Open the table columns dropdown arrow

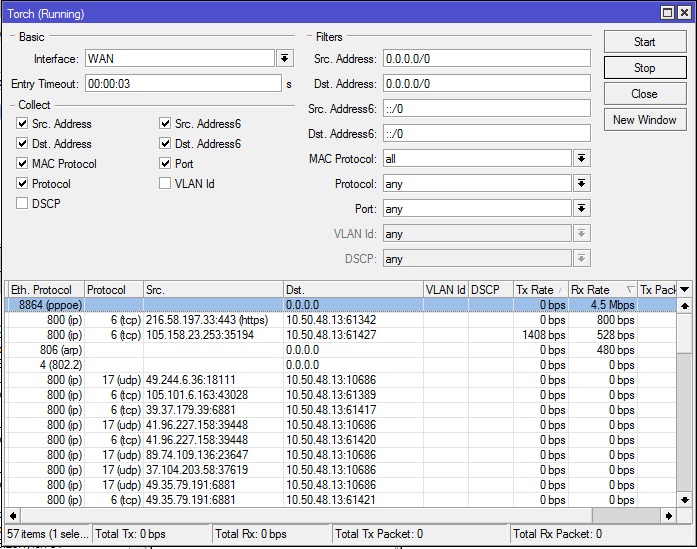point(684,290)
